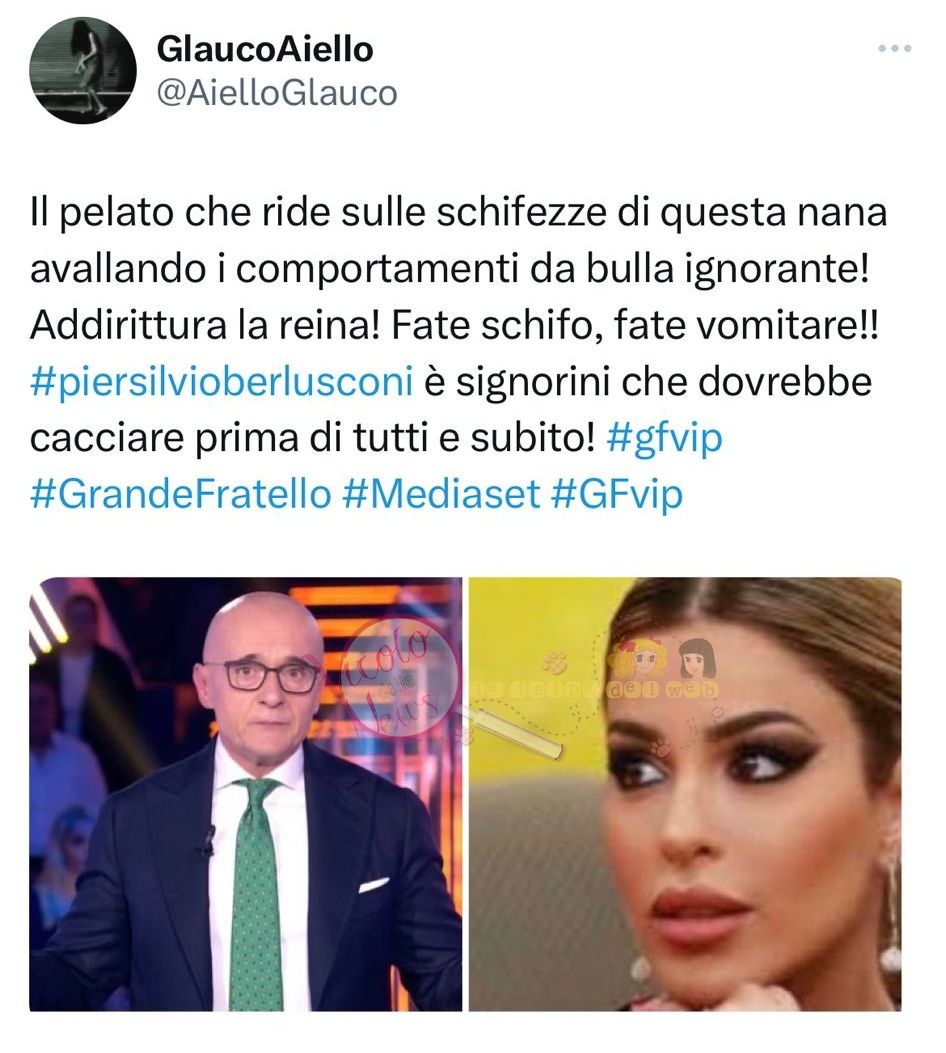Select the final #GFvip hashtag
Viewport: 946px width, 1053px height.
(617, 496)
